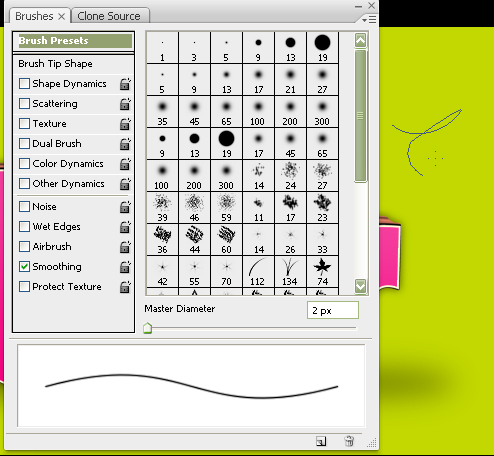The height and width of the screenshot is (456, 494).
Task: Click the Master Diameter slider handle
Action: click(x=148, y=328)
